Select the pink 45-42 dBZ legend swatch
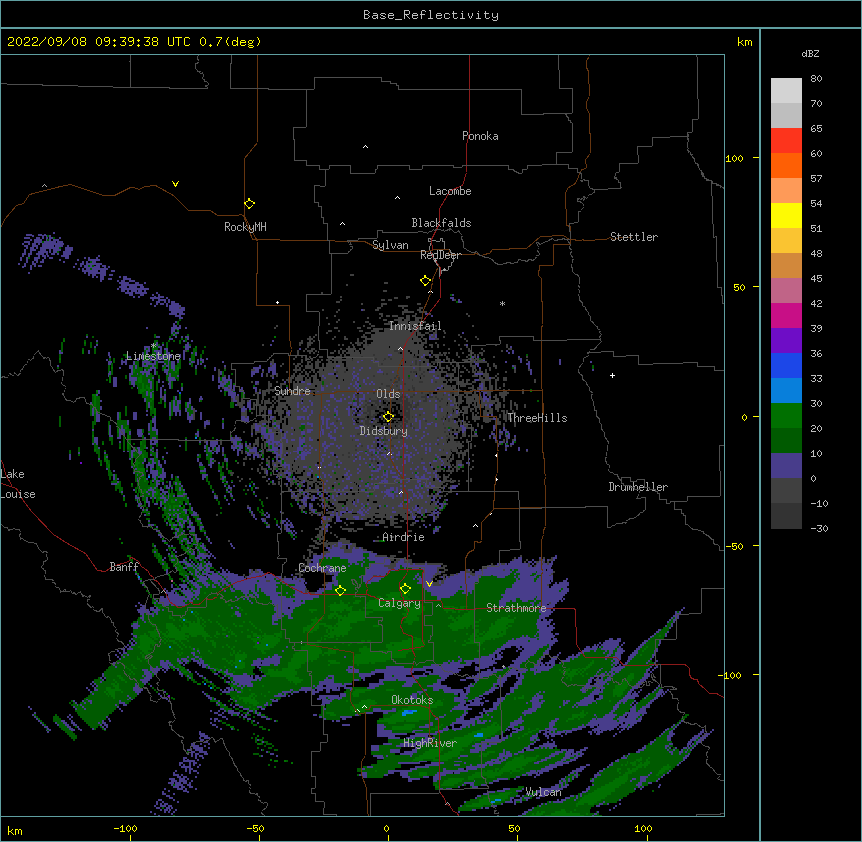This screenshot has height=842, width=862. point(786,291)
